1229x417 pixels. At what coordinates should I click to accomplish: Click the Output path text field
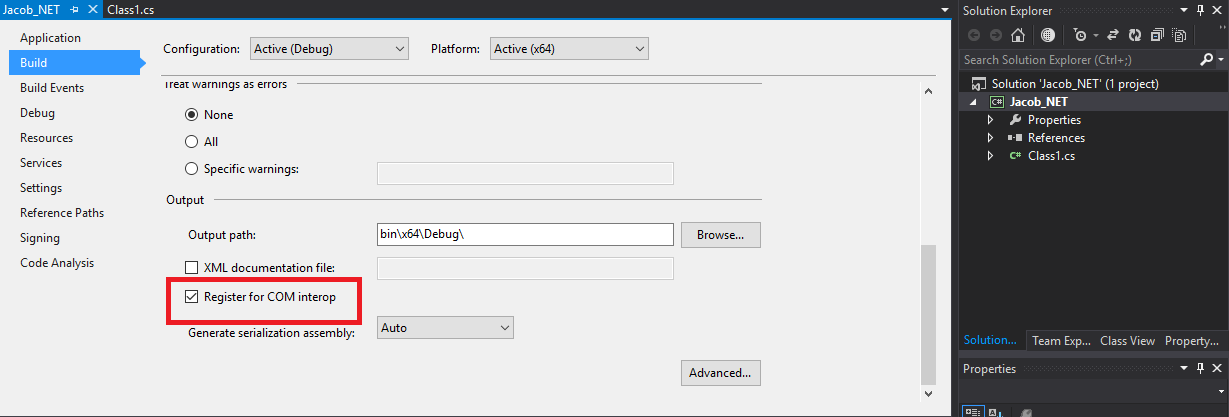524,235
